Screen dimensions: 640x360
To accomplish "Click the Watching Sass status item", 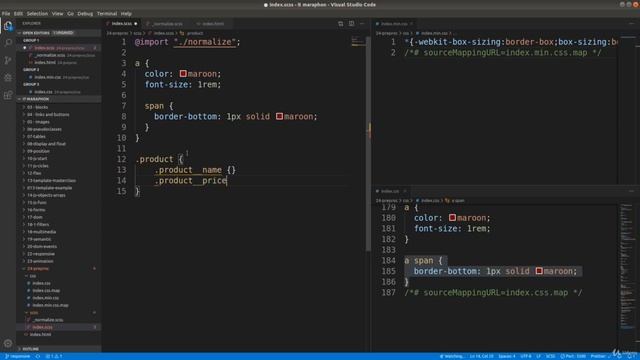I will coord(451,356).
